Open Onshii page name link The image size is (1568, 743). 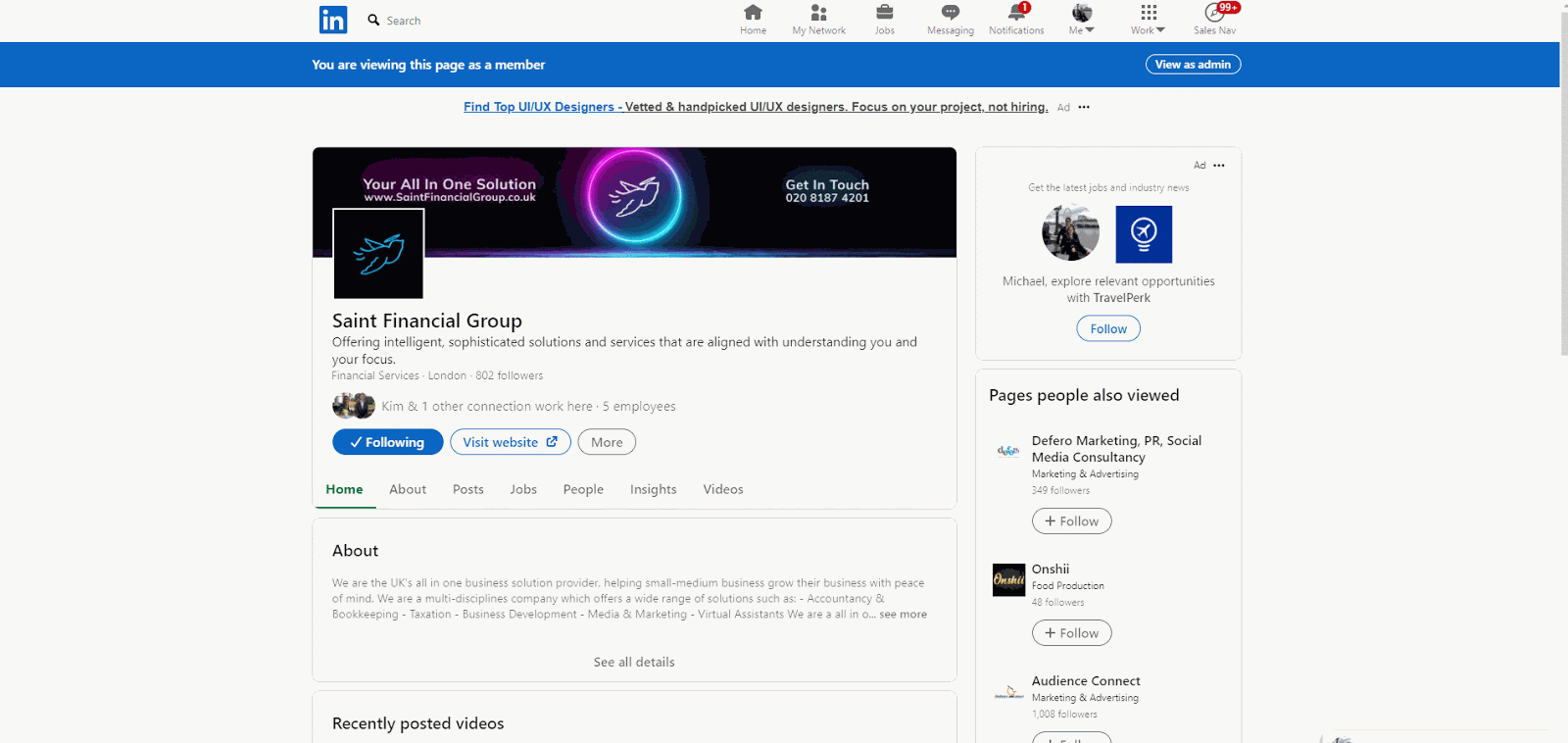pyautogui.click(x=1051, y=569)
